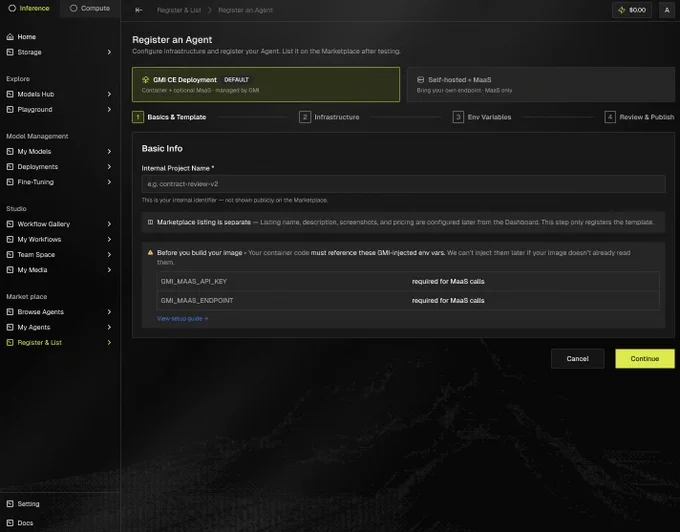Click the Home icon
The height and width of the screenshot is (532, 680).
coord(10,37)
